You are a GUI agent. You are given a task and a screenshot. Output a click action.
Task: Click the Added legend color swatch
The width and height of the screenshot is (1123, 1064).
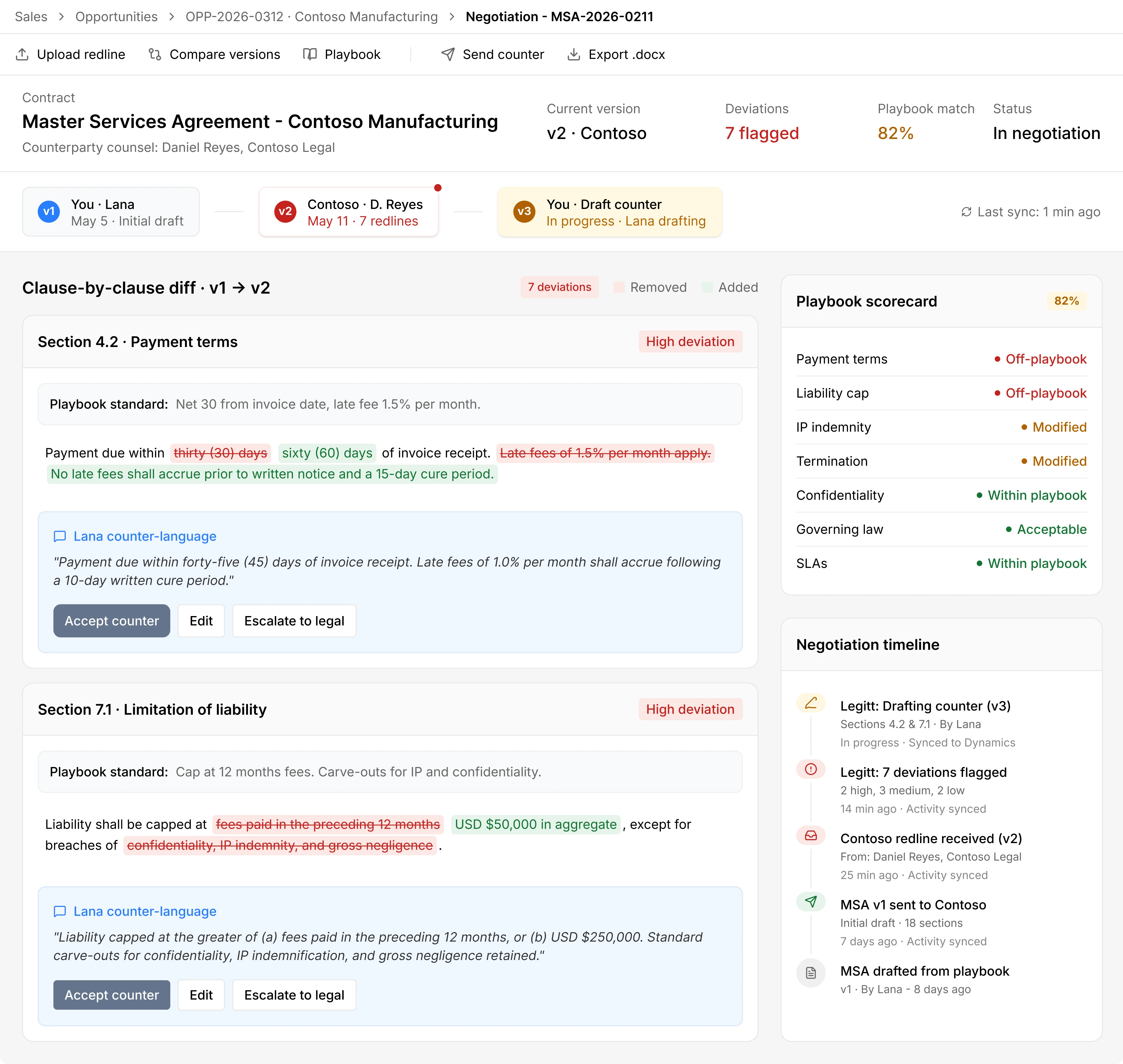coord(707,287)
